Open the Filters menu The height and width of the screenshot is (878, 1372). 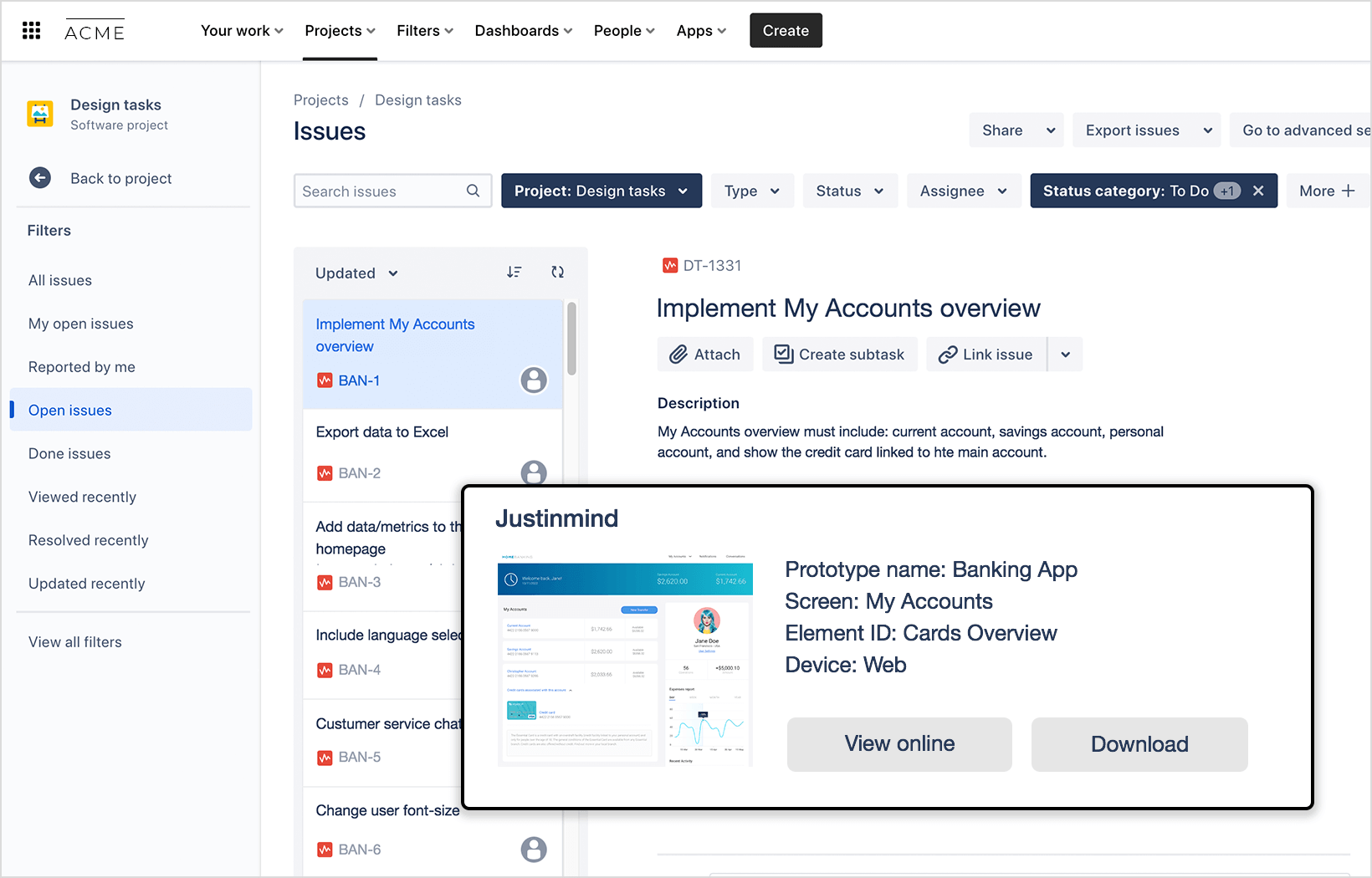tap(425, 31)
